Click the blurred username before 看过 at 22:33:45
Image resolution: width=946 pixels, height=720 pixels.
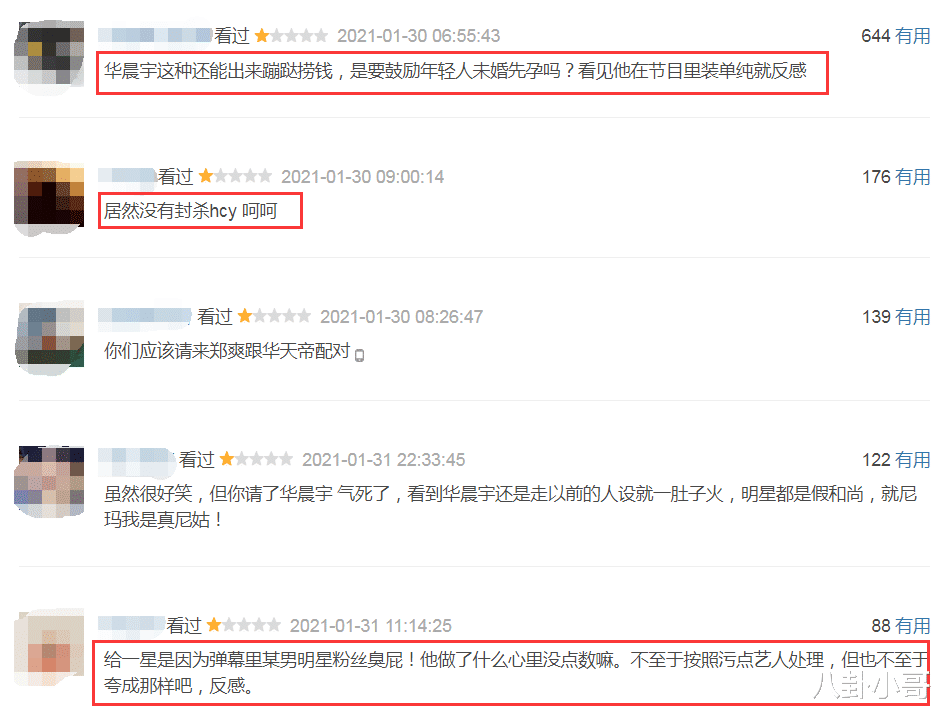tap(136, 459)
